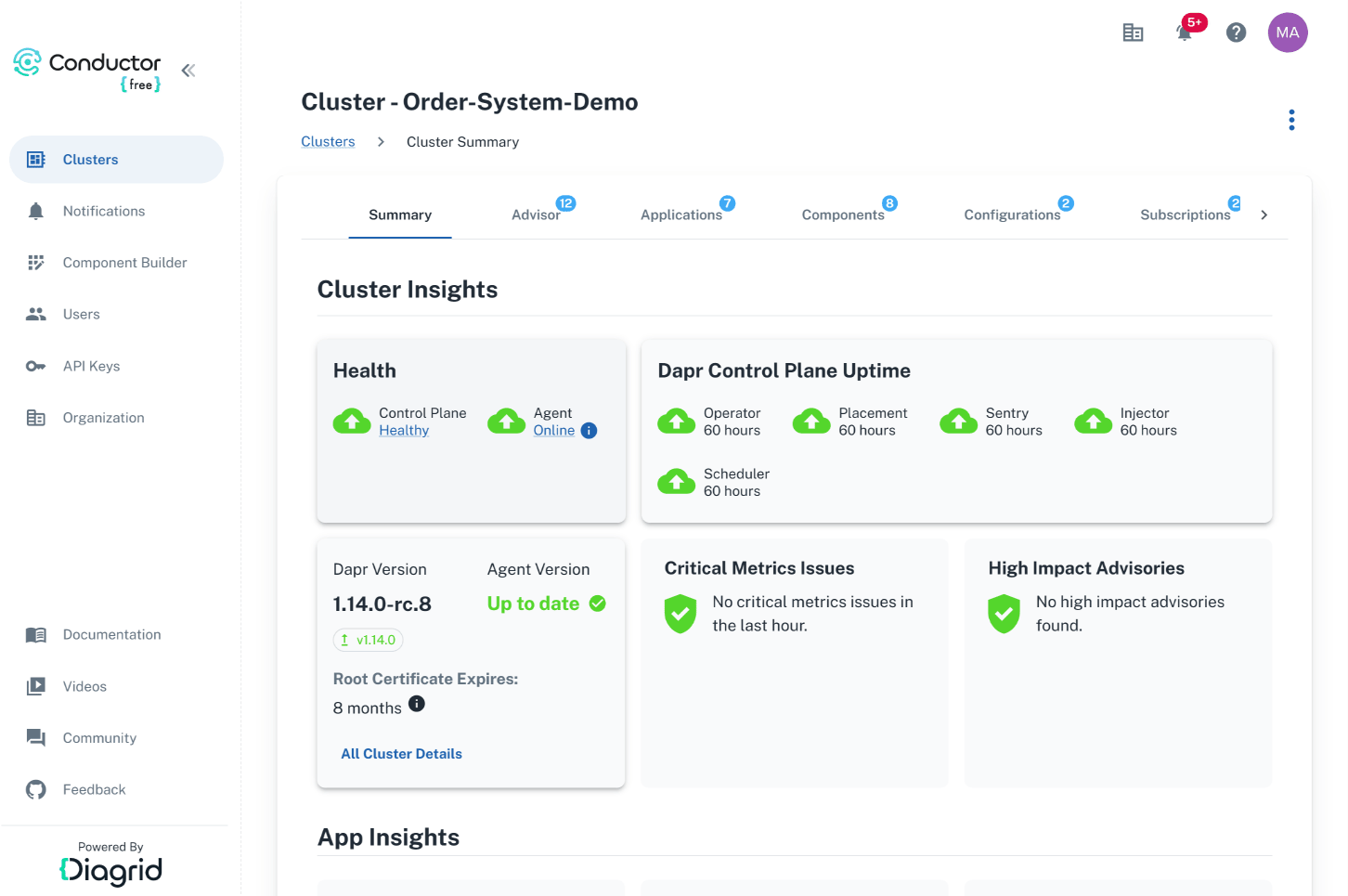Click the Healthy control plane link

[404, 431]
